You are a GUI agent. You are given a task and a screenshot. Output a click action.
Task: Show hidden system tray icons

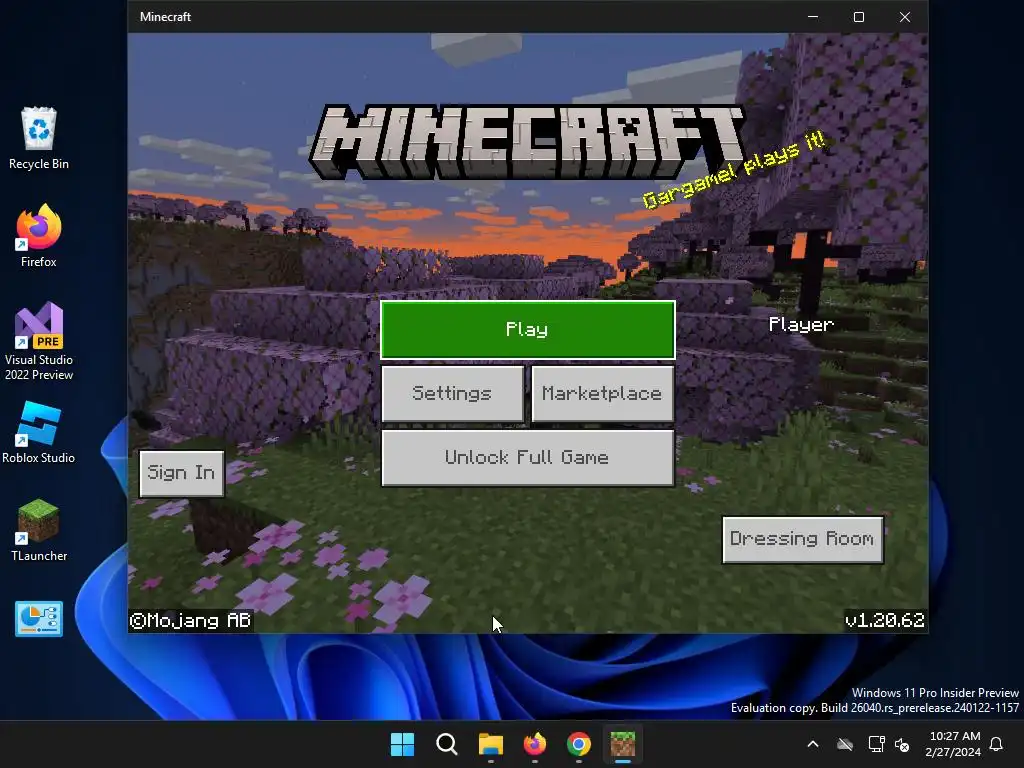[813, 744]
